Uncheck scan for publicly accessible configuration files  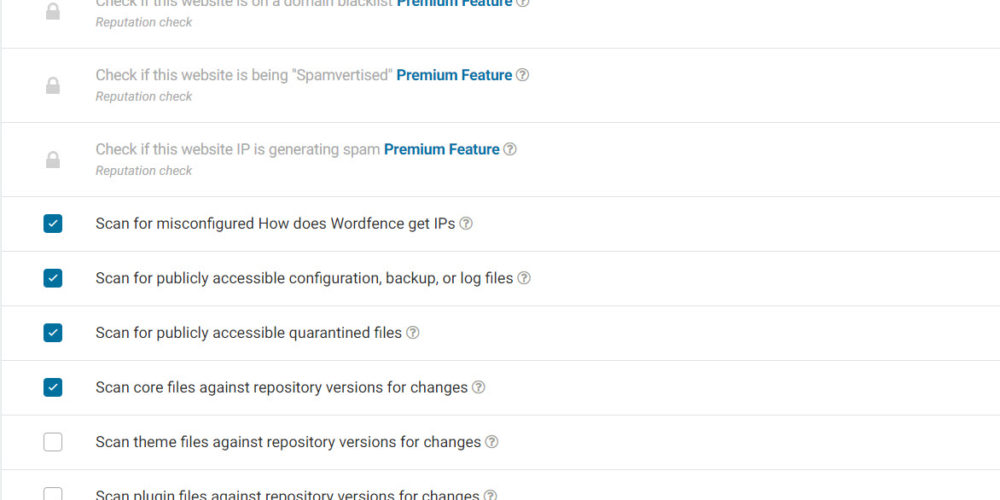click(x=53, y=278)
